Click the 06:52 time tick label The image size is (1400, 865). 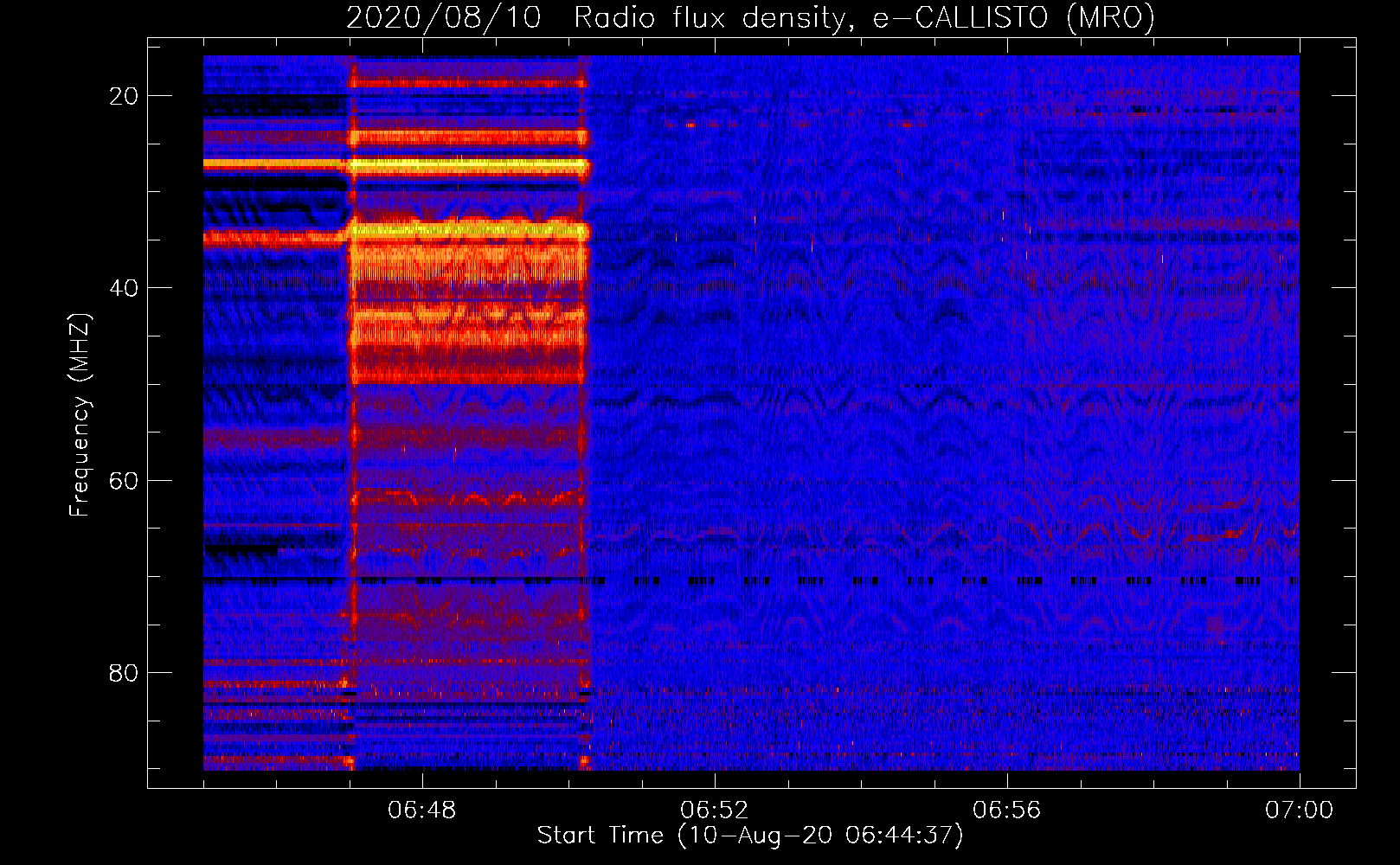point(715,810)
